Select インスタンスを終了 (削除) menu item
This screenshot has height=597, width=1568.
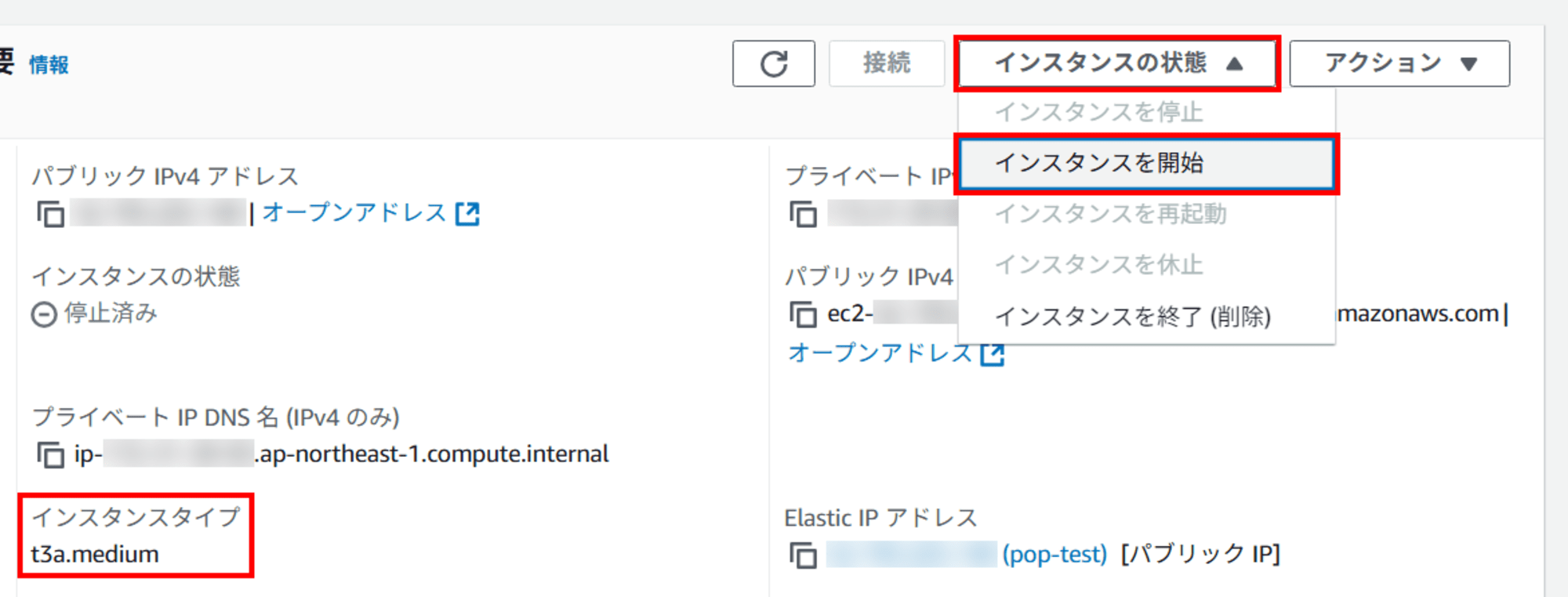tap(1147, 316)
